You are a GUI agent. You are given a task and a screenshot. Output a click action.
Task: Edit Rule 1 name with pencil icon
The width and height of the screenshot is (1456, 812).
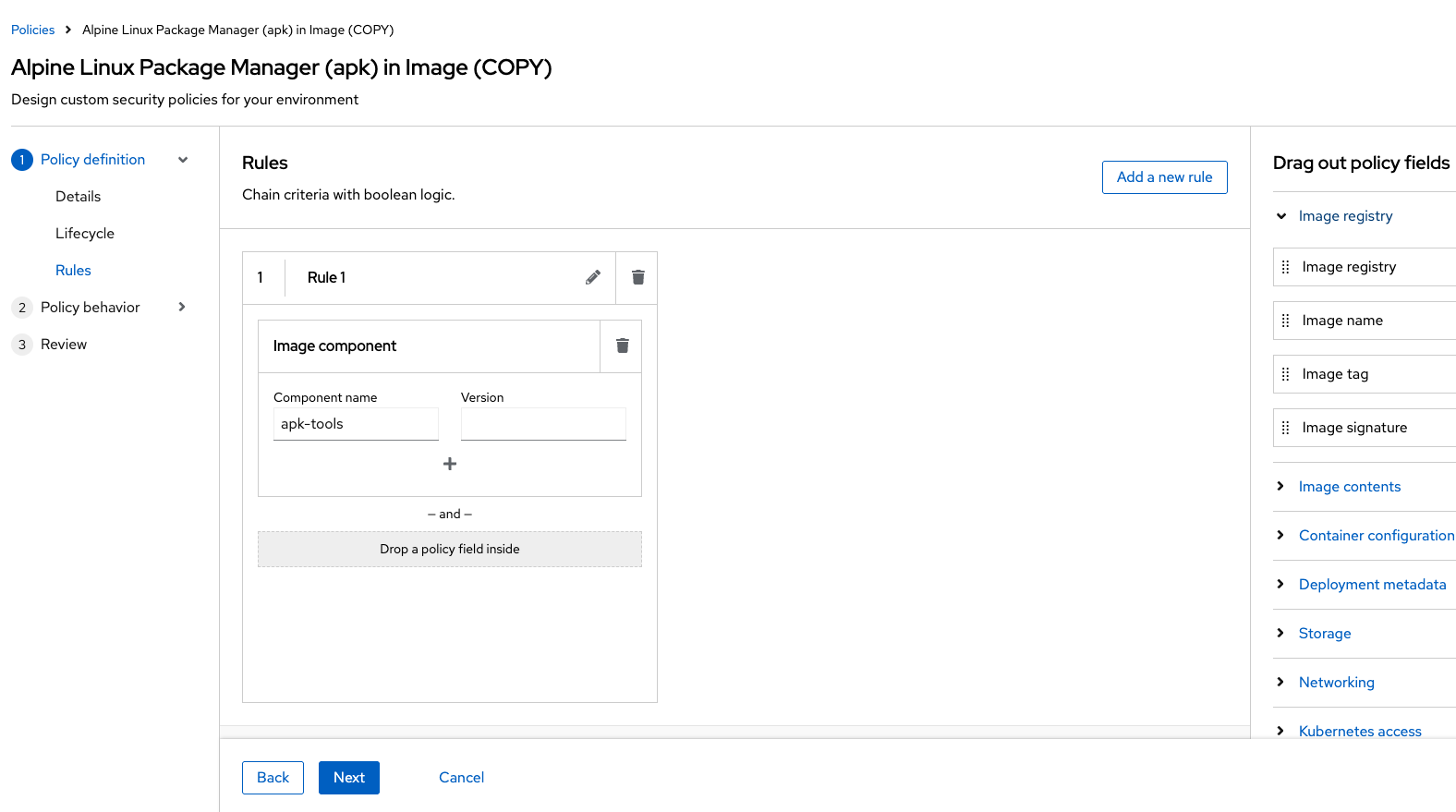593,277
